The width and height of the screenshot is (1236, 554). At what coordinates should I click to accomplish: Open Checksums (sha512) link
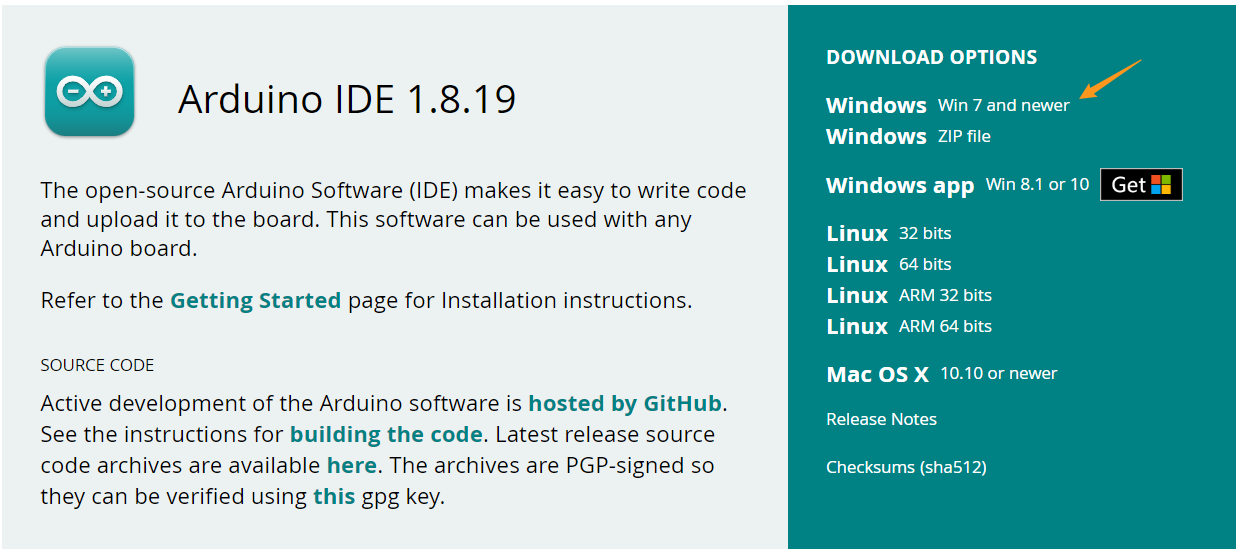906,467
